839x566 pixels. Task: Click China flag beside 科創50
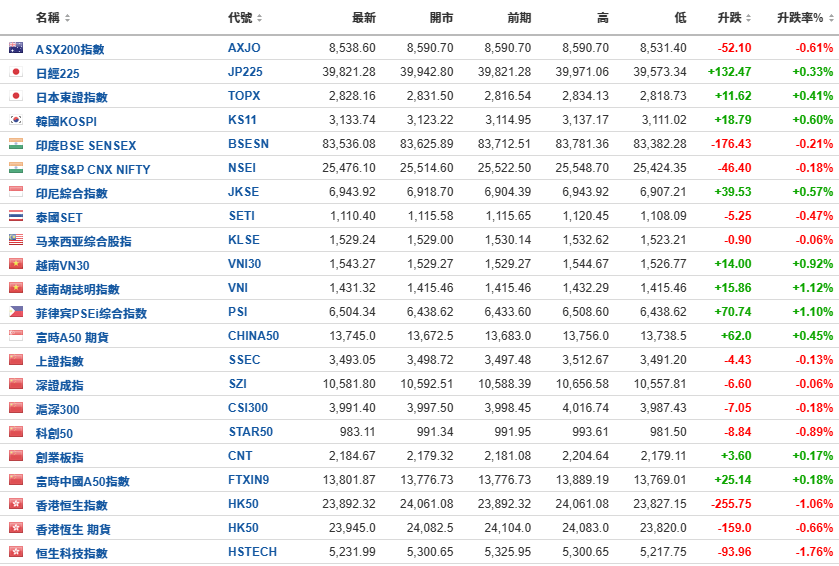coord(16,432)
